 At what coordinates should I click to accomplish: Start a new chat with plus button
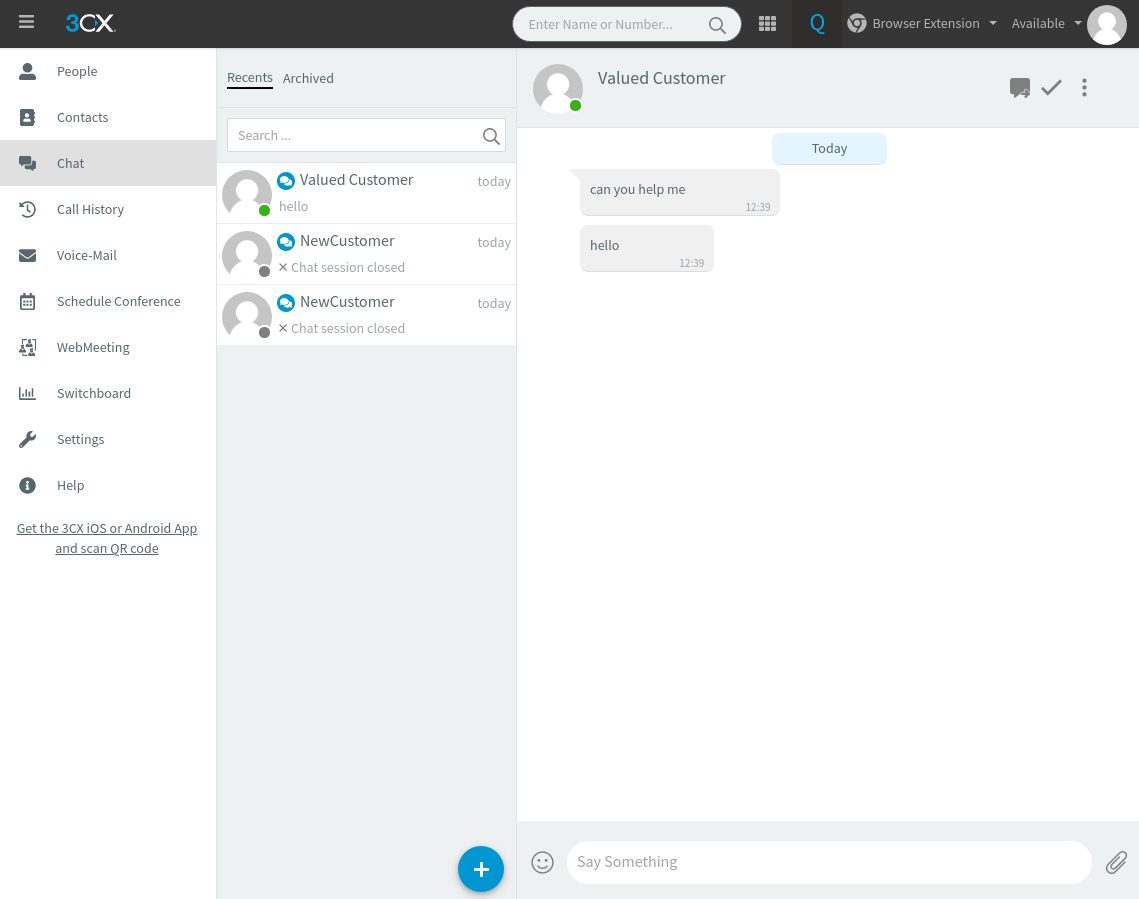tap(481, 869)
